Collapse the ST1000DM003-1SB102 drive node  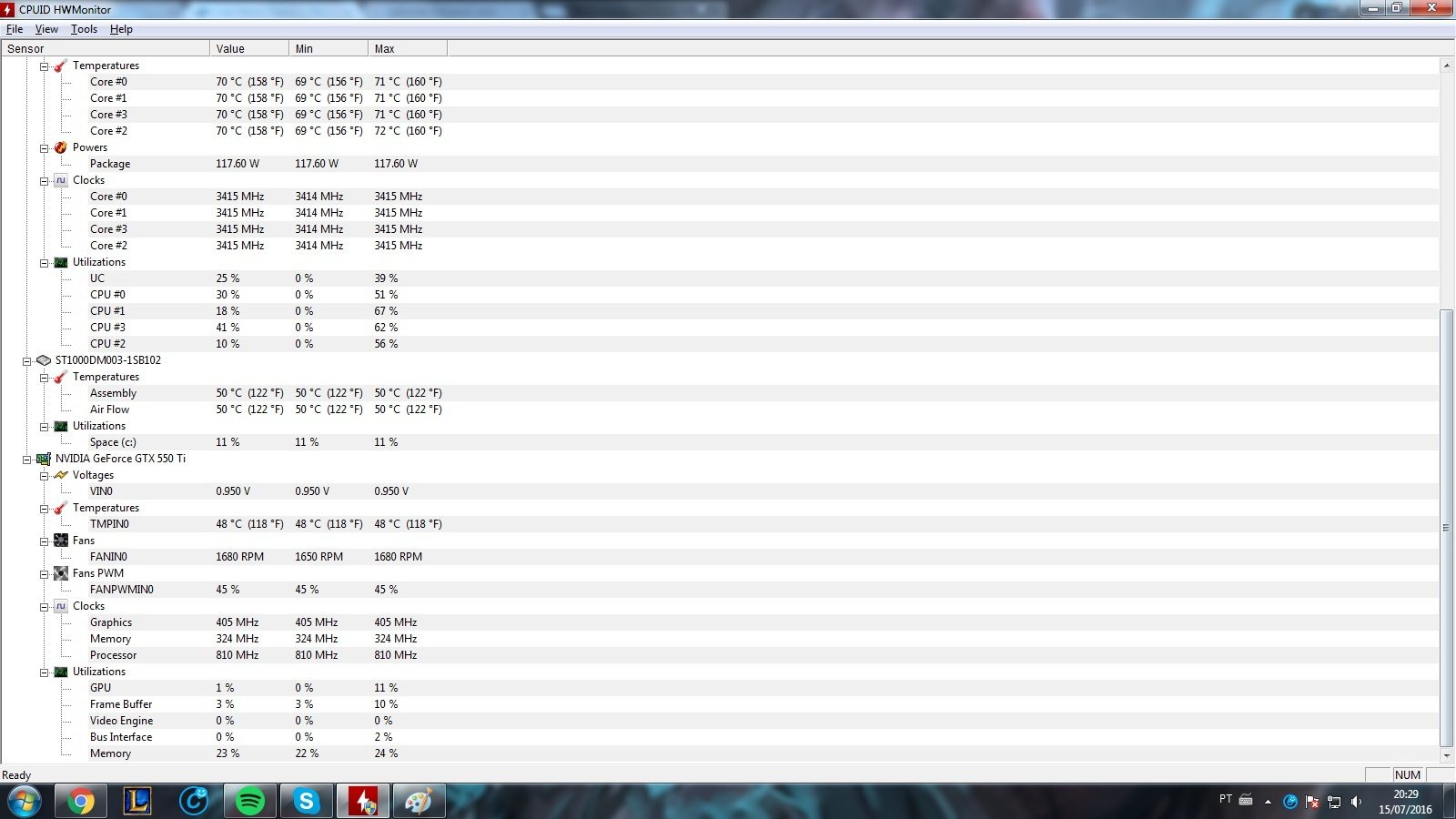coord(26,361)
